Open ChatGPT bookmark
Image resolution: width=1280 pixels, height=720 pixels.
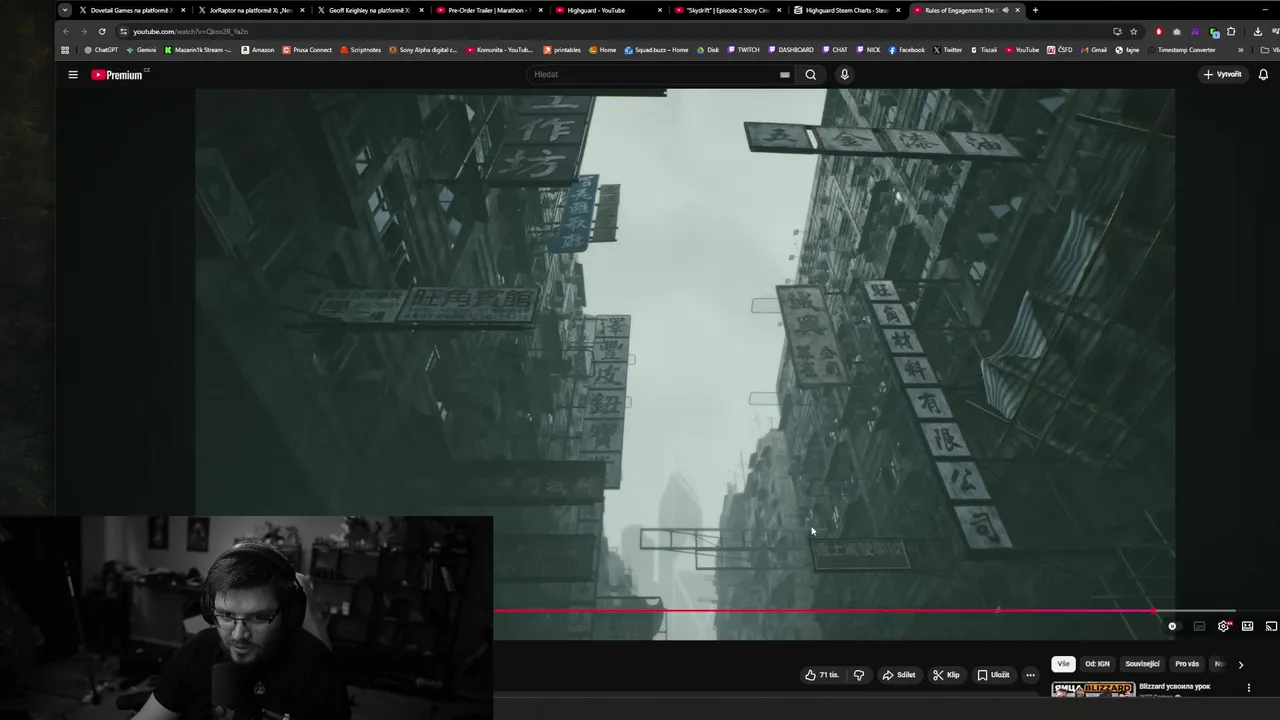point(101,50)
